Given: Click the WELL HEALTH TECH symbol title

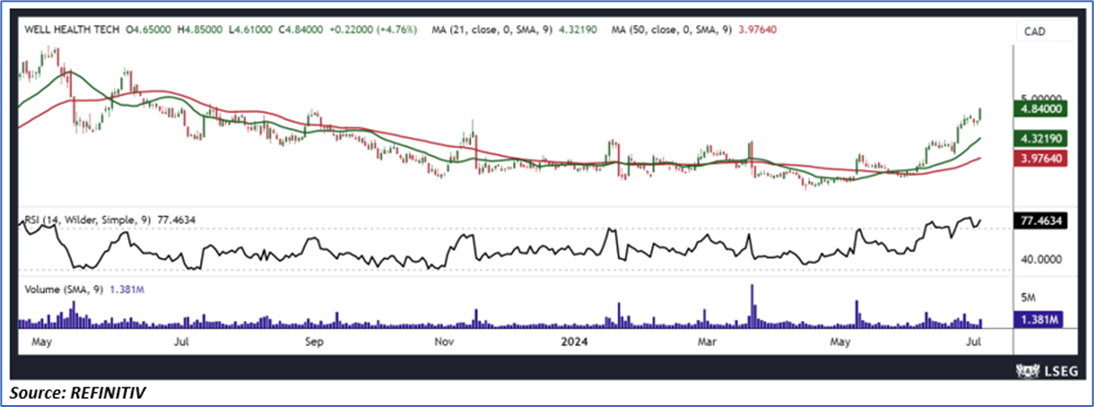Looking at the screenshot, I should click(x=73, y=30).
